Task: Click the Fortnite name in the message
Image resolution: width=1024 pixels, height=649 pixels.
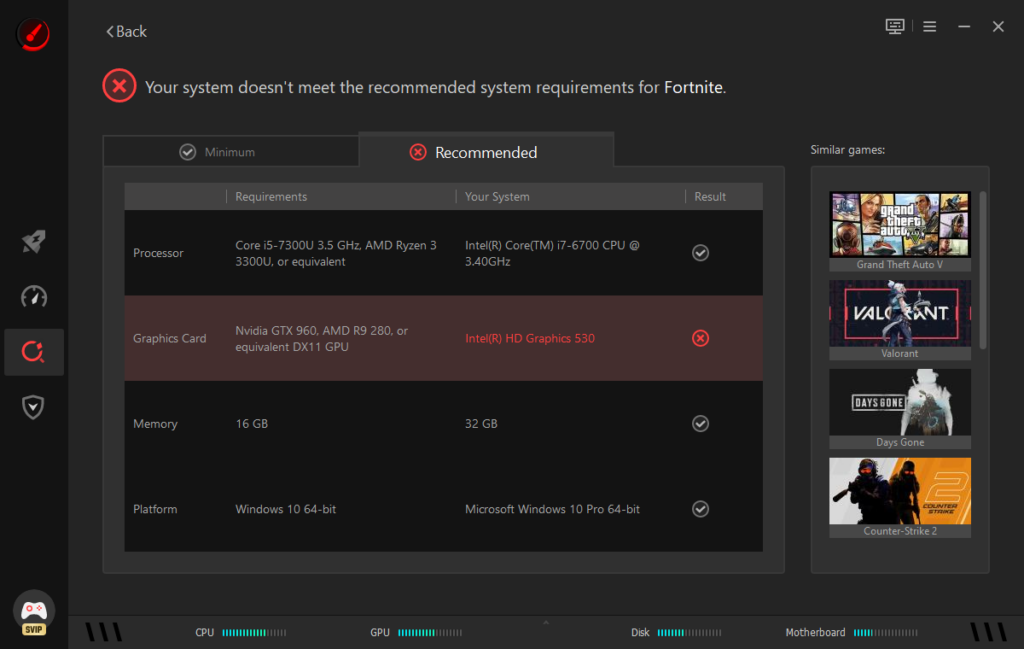Action: 693,87
